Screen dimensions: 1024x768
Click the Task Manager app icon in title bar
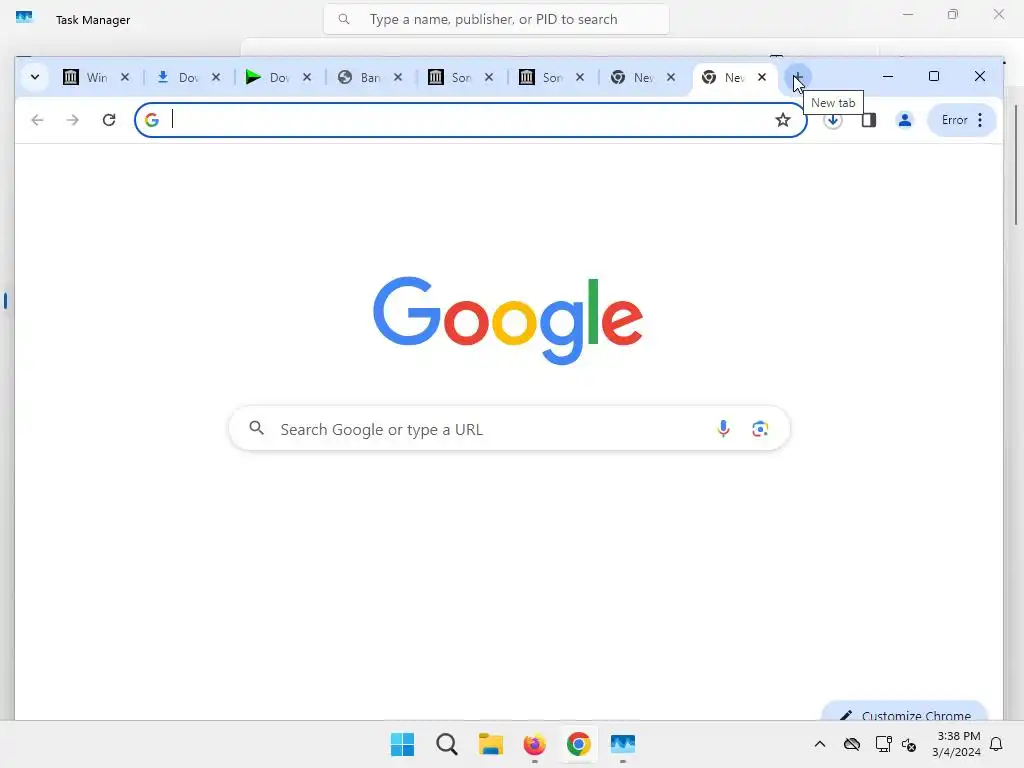(x=24, y=18)
